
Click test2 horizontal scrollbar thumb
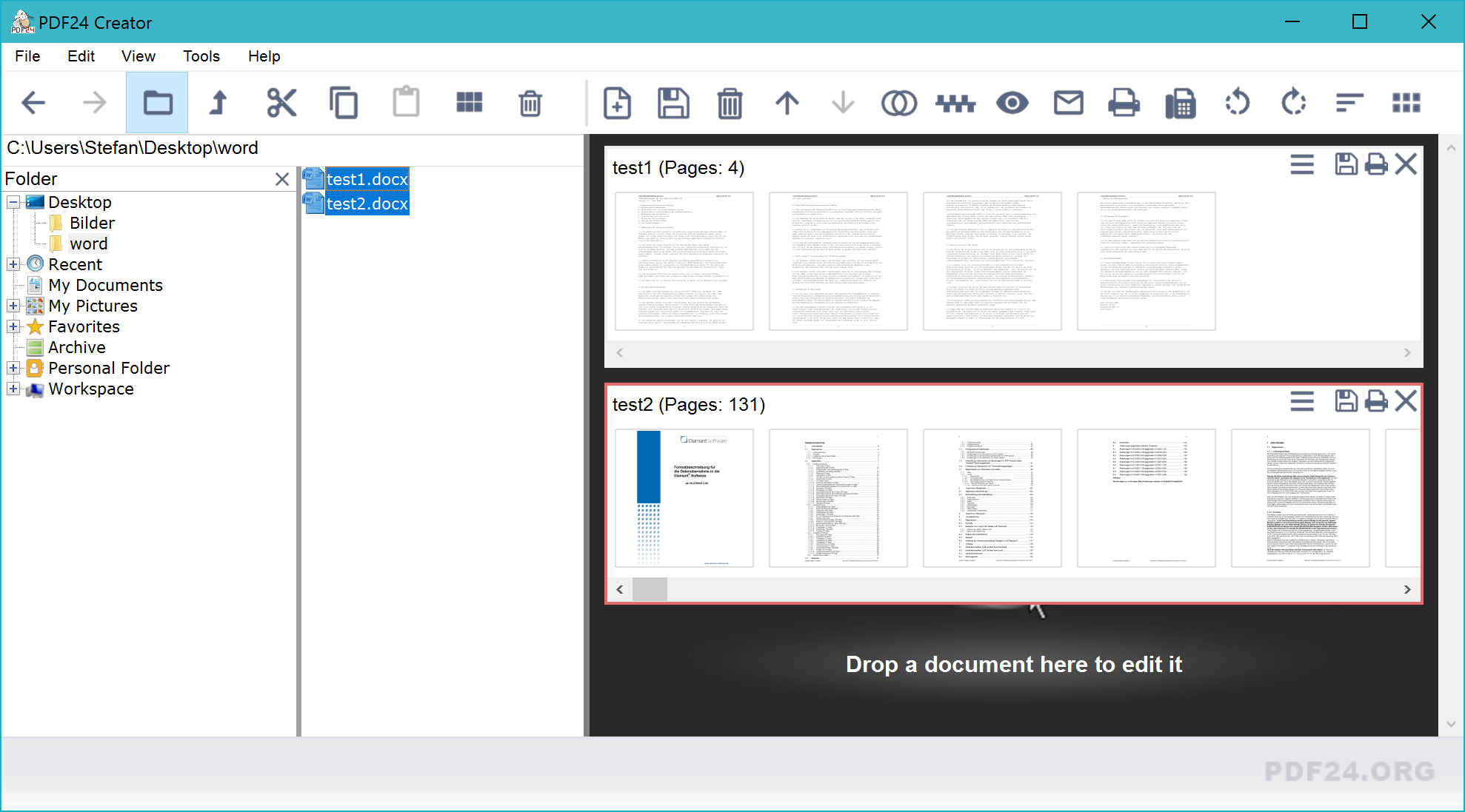coord(650,589)
